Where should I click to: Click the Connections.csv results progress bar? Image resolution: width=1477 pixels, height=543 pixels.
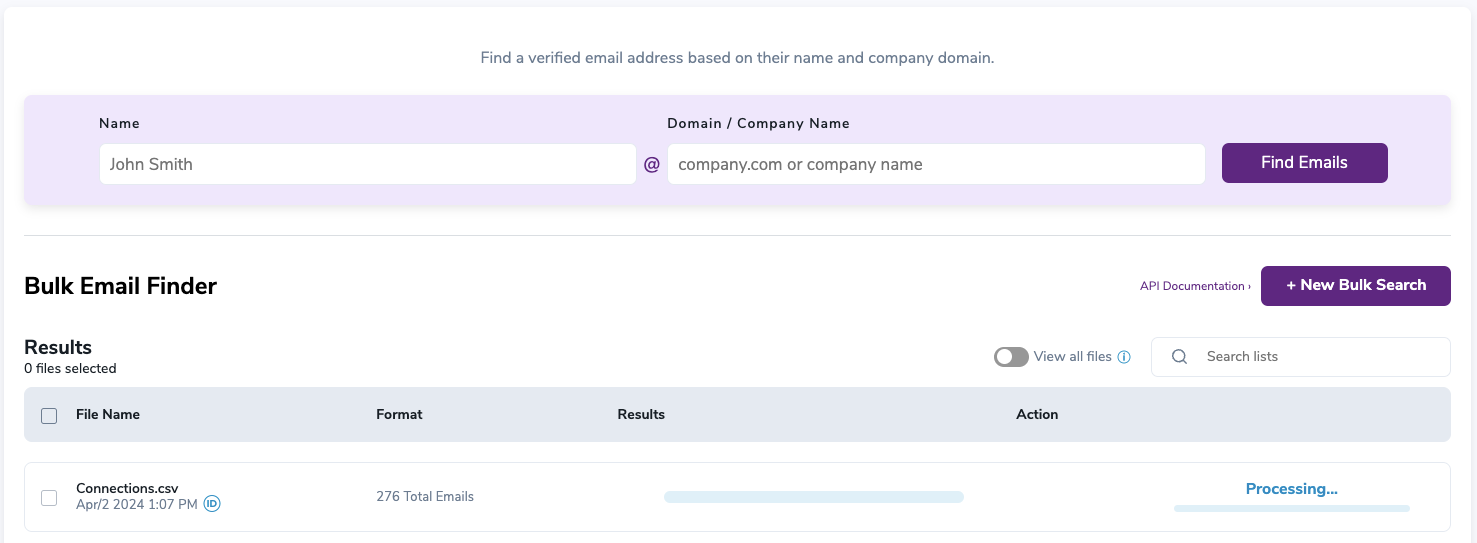tap(813, 497)
